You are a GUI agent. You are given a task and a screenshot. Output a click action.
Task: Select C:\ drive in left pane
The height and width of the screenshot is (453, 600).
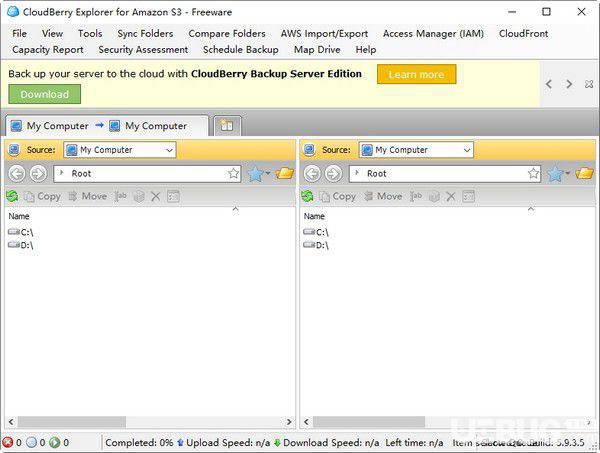21,232
